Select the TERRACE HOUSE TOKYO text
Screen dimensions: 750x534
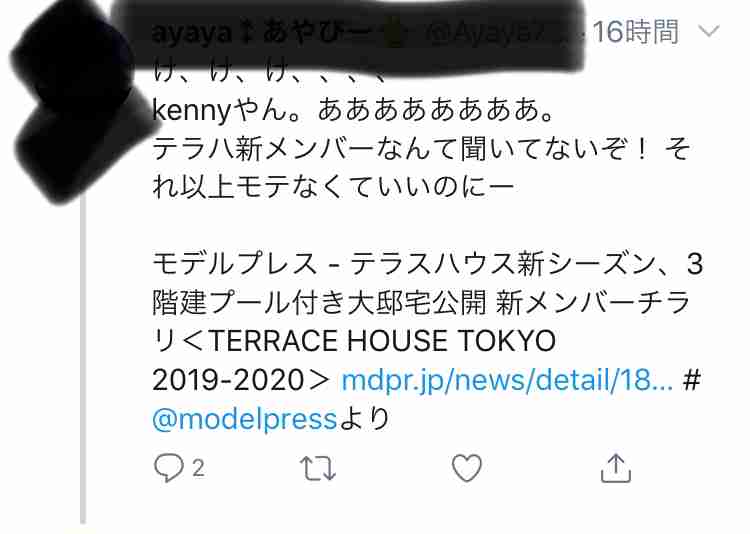click(x=382, y=341)
